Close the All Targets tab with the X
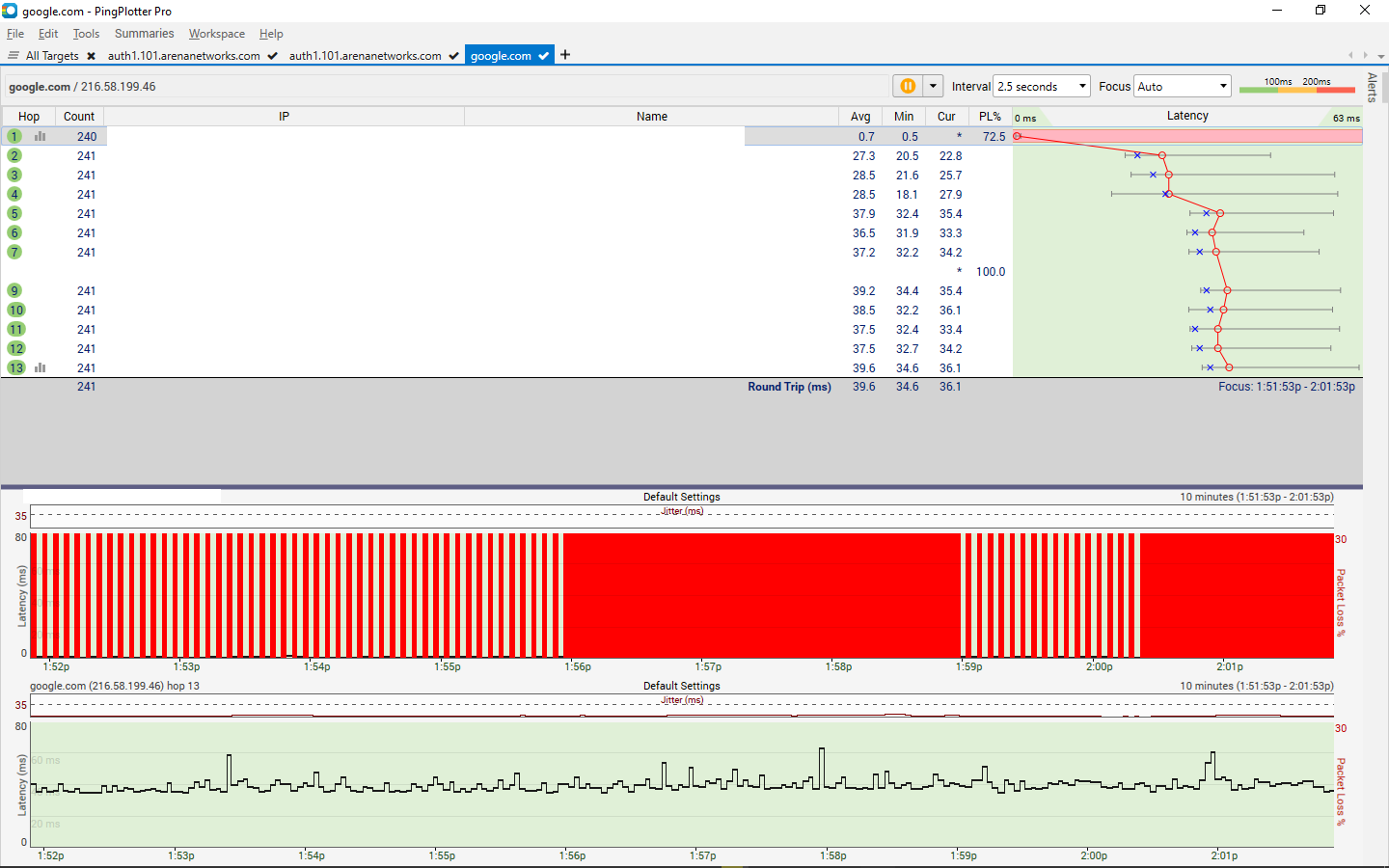This screenshot has height=868, width=1389. click(92, 56)
